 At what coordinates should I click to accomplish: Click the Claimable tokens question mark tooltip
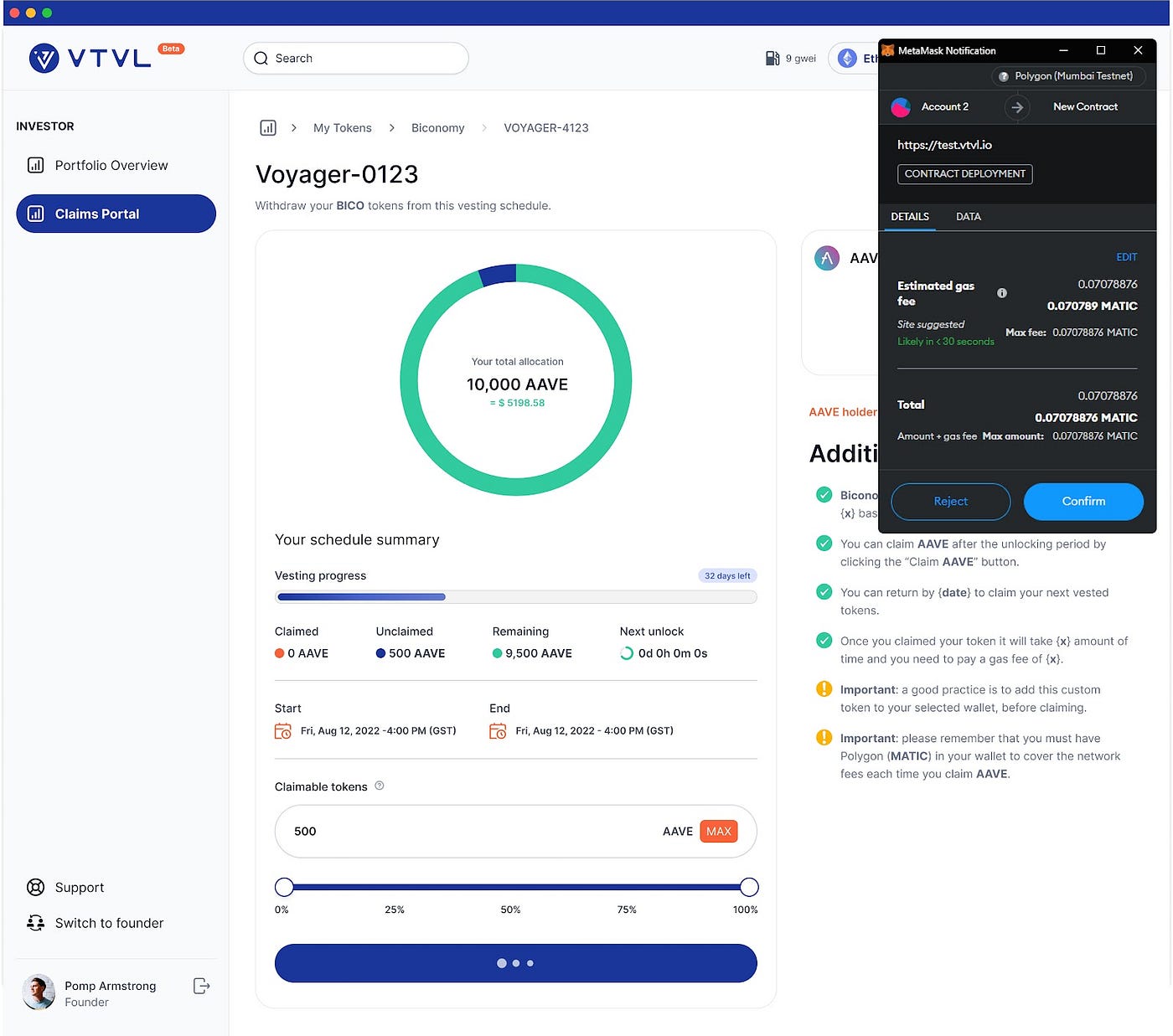(x=379, y=786)
